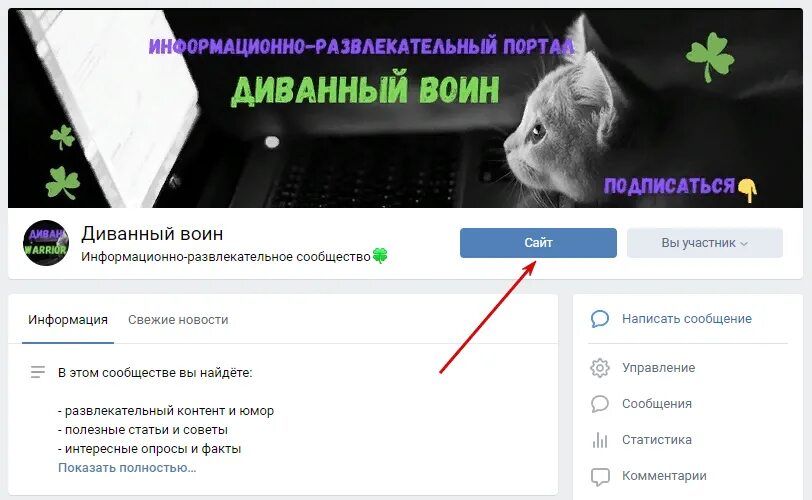The width and height of the screenshot is (812, 500).
Task: Click the chevron arrow in Вы участник button
Action: [744, 244]
